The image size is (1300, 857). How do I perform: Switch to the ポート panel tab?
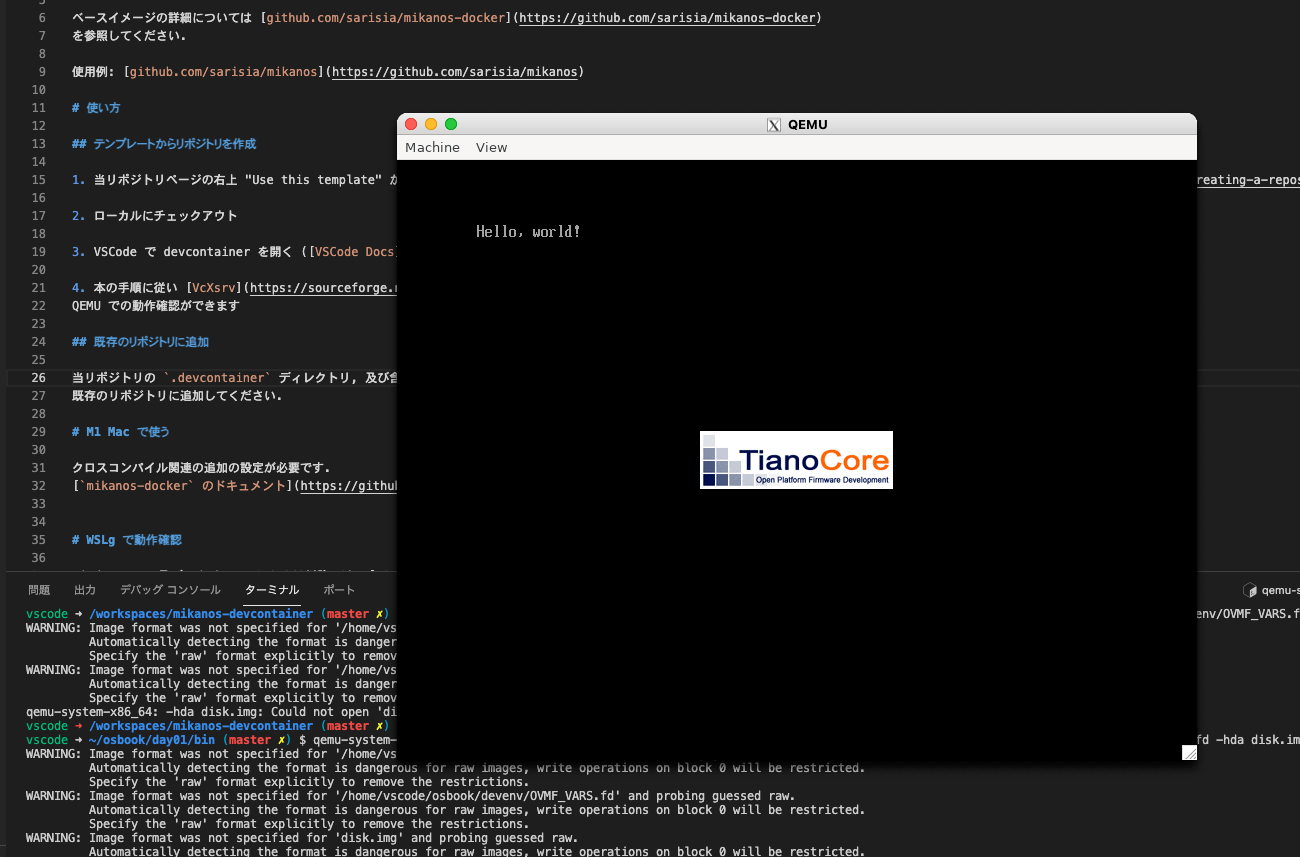339,590
